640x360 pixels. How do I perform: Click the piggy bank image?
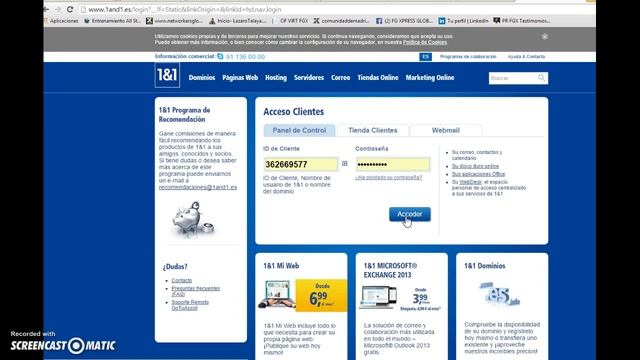point(193,219)
